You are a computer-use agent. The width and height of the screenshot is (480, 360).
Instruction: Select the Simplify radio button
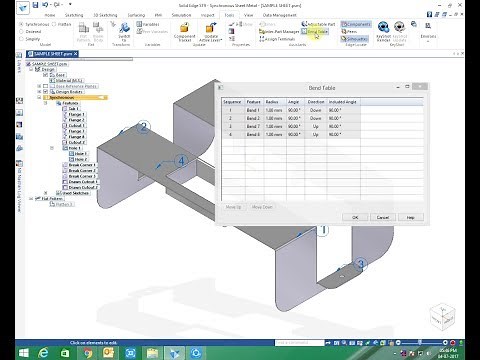coord(21,39)
